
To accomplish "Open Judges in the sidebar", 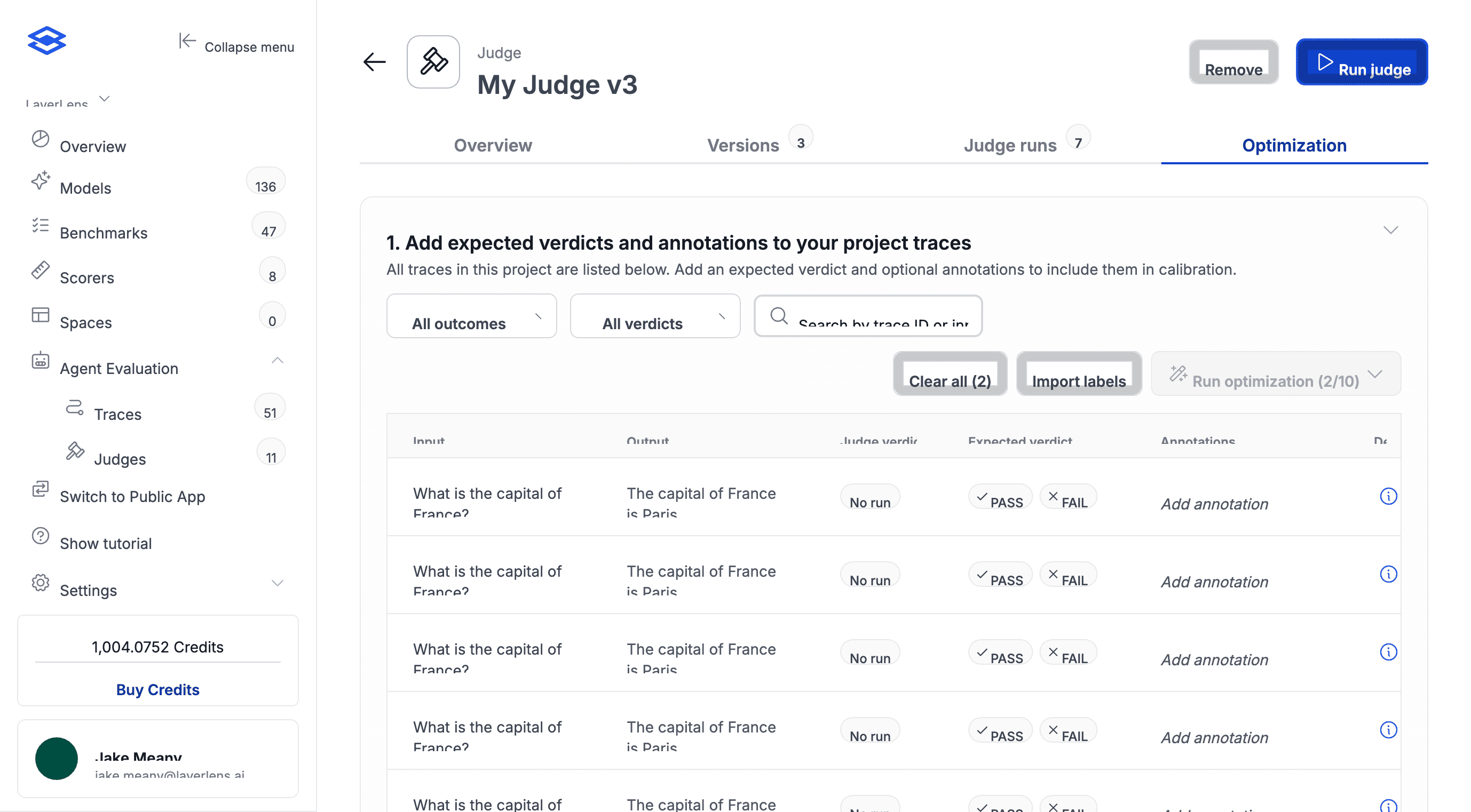I will (x=120, y=459).
